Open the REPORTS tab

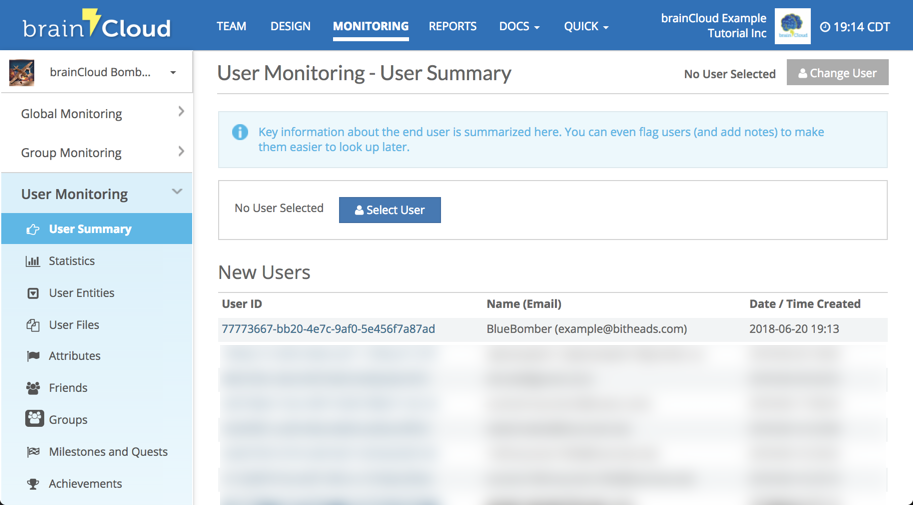[x=452, y=26]
